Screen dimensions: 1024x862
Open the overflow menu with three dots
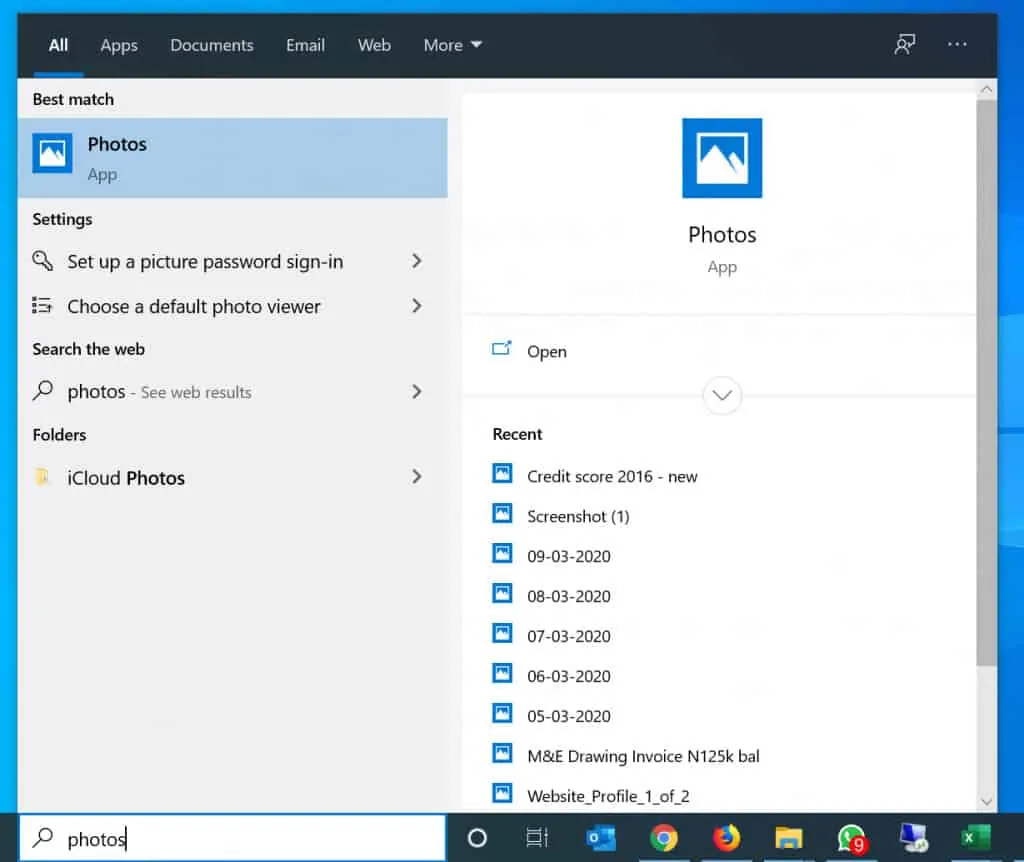point(957,45)
